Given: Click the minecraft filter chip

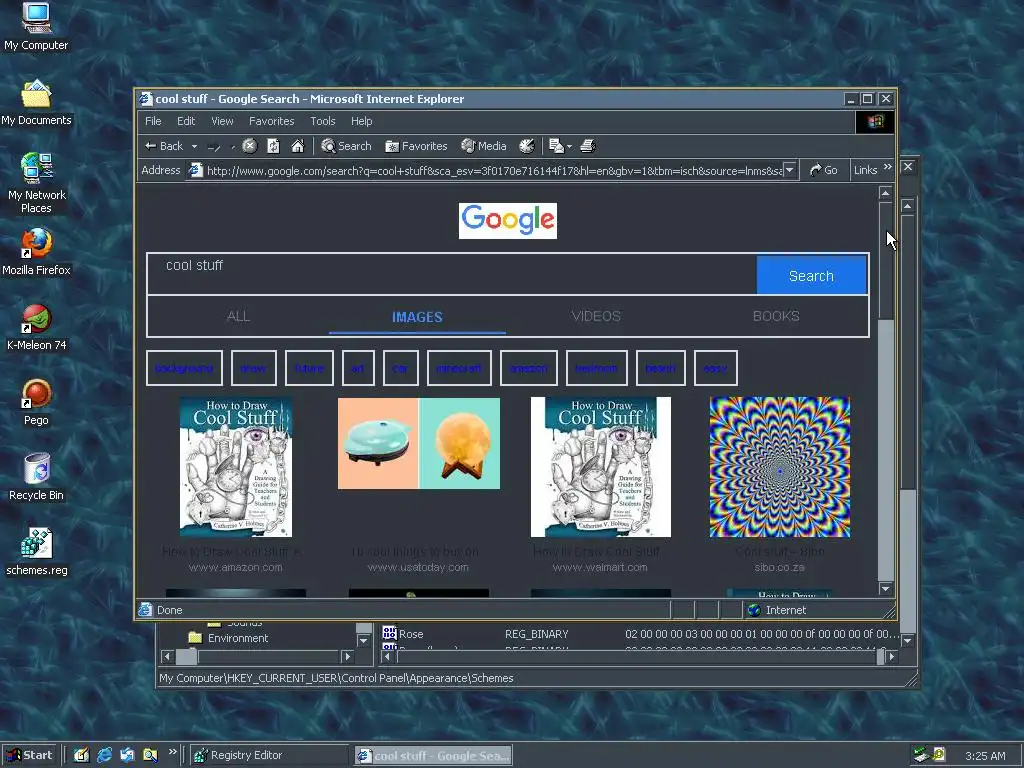Looking at the screenshot, I should [459, 368].
